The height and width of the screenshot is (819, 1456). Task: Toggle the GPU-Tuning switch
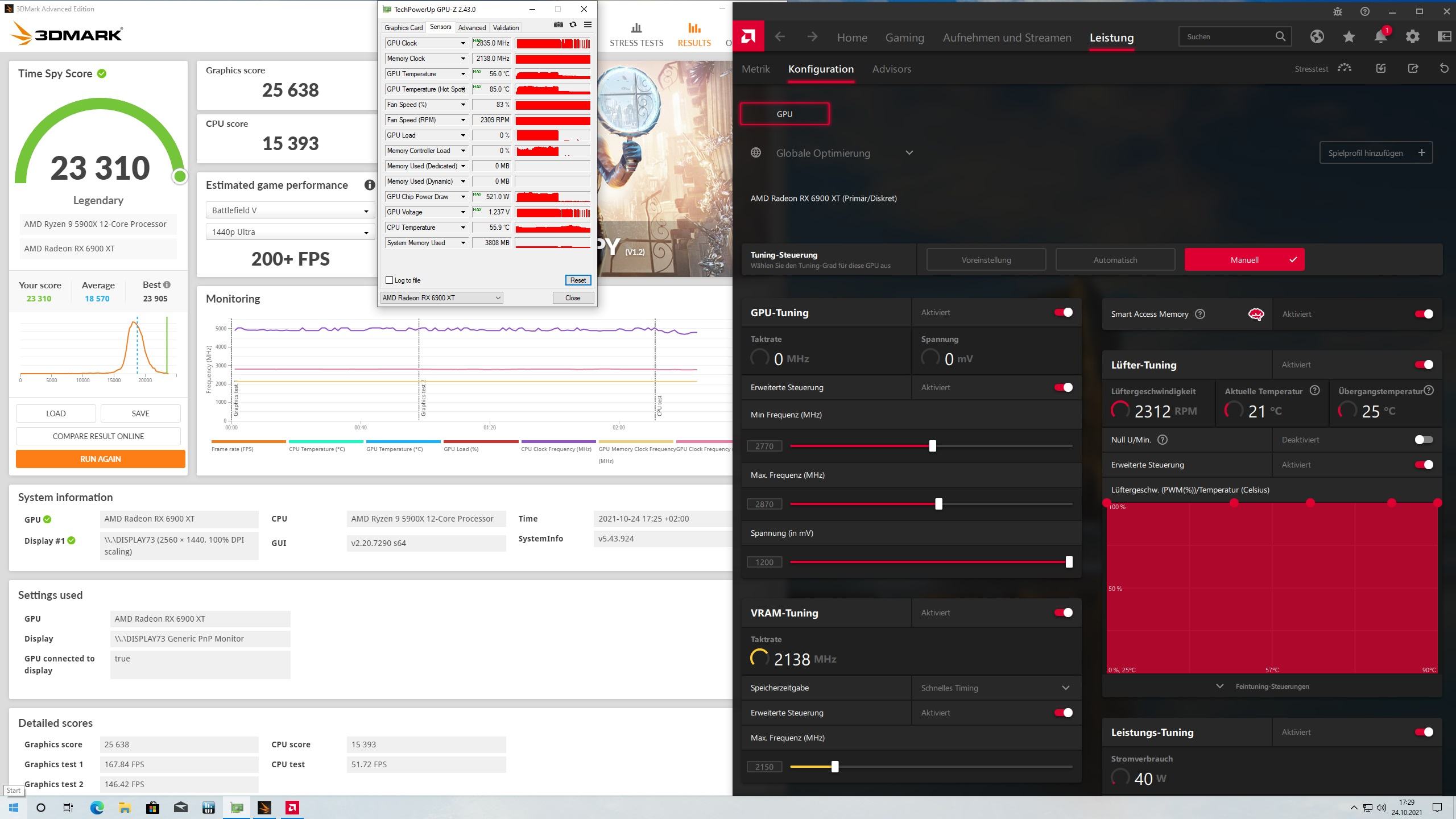1064,312
